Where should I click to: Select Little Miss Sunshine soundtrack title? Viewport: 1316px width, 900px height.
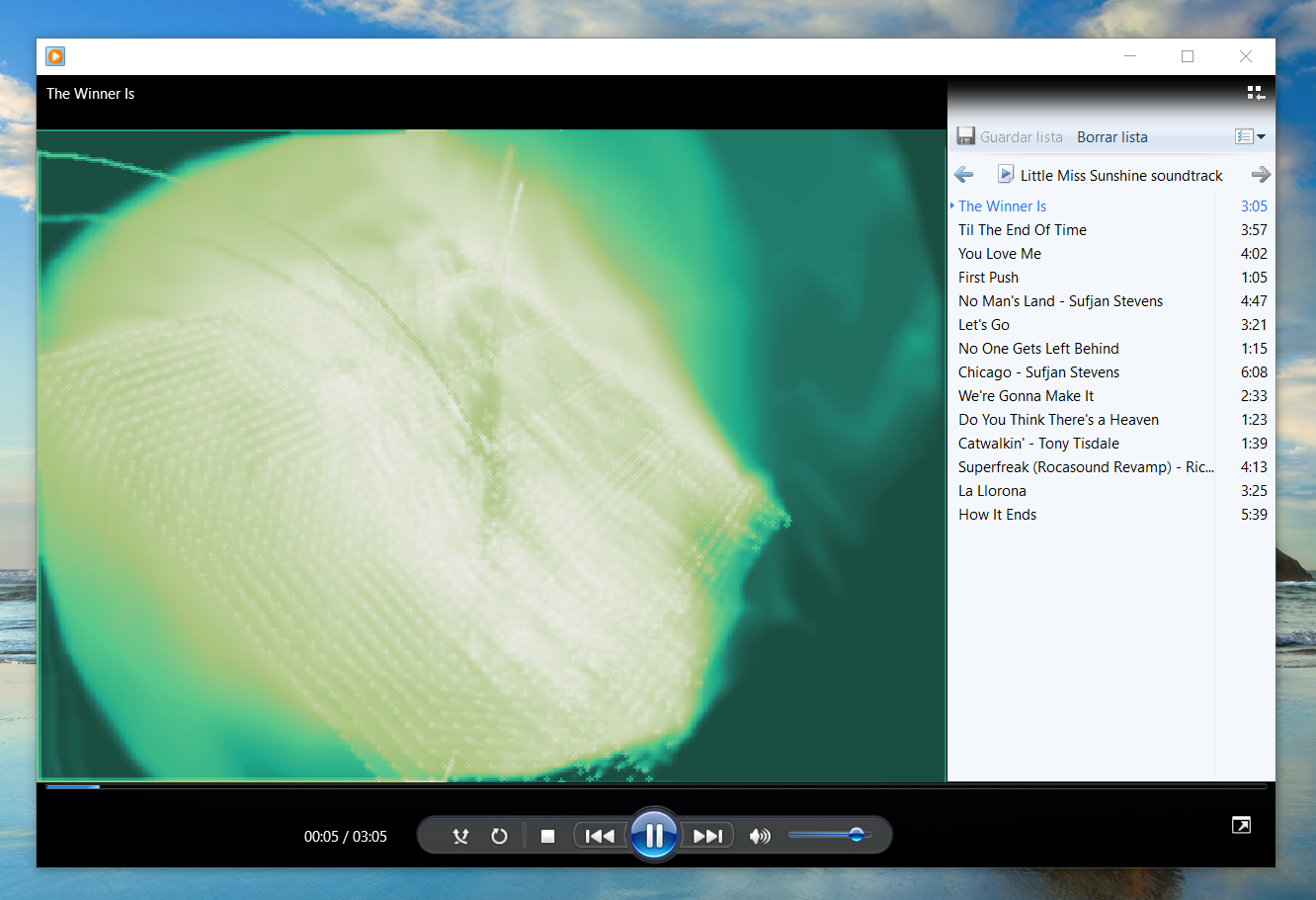(x=1120, y=175)
